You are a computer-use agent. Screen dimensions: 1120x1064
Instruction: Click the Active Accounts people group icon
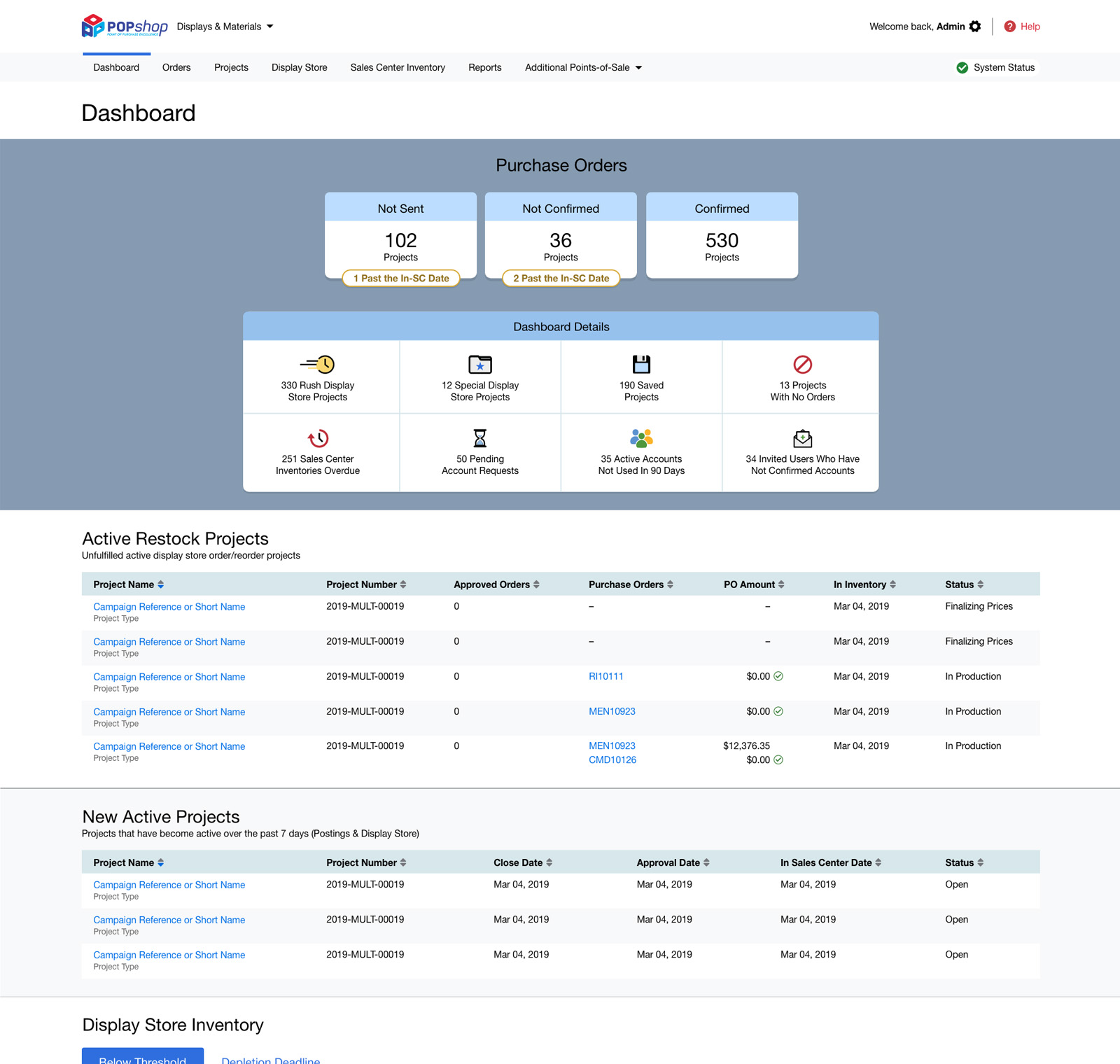pyautogui.click(x=641, y=438)
